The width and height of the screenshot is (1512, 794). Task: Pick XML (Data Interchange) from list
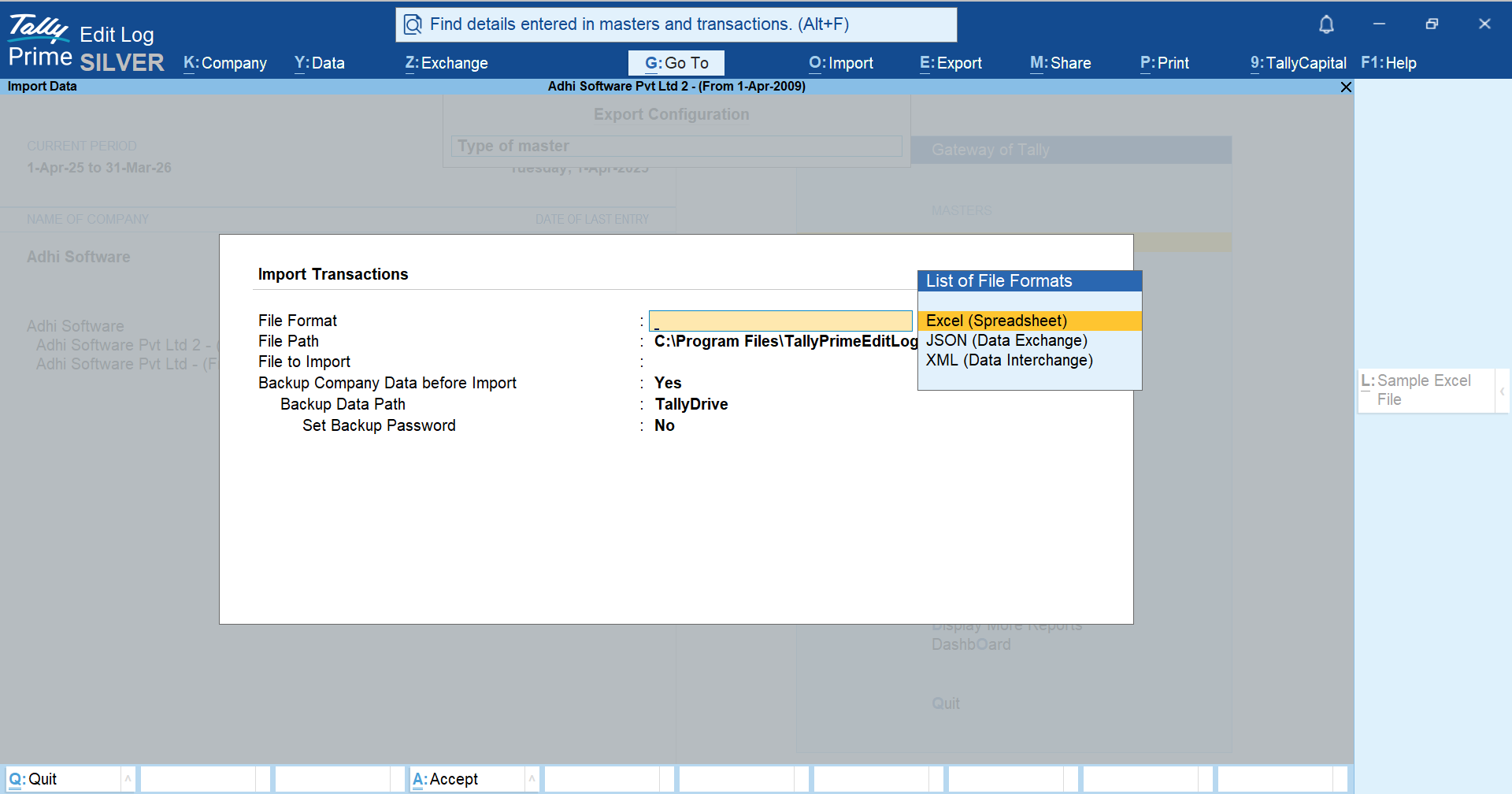click(x=1009, y=360)
